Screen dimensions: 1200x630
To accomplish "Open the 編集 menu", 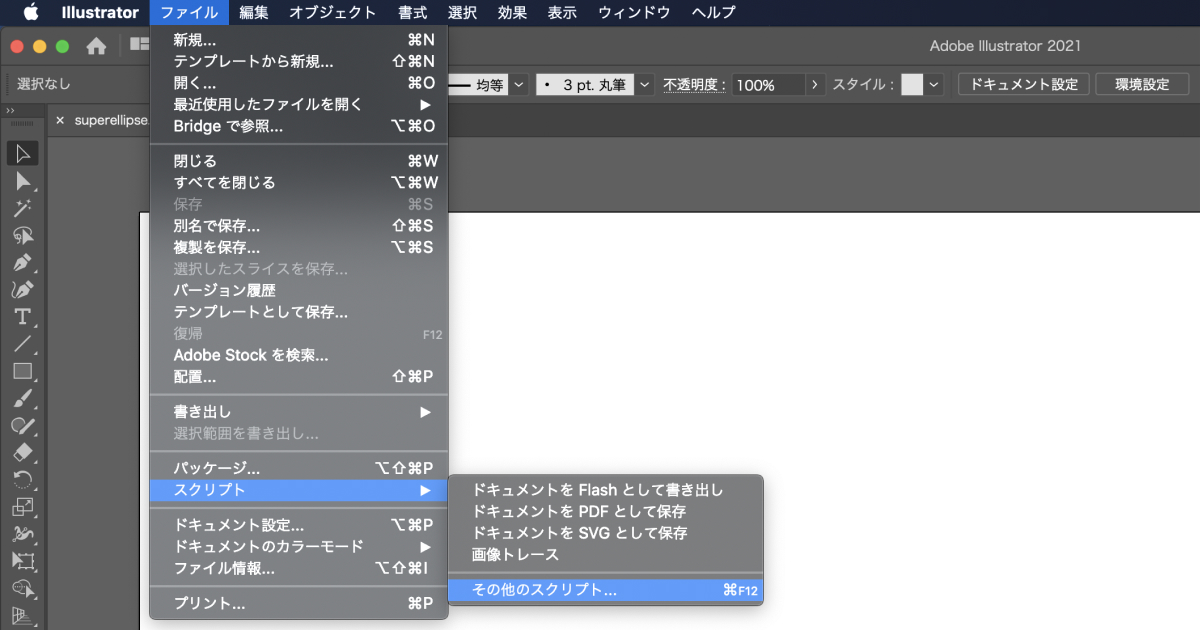I will tap(254, 13).
